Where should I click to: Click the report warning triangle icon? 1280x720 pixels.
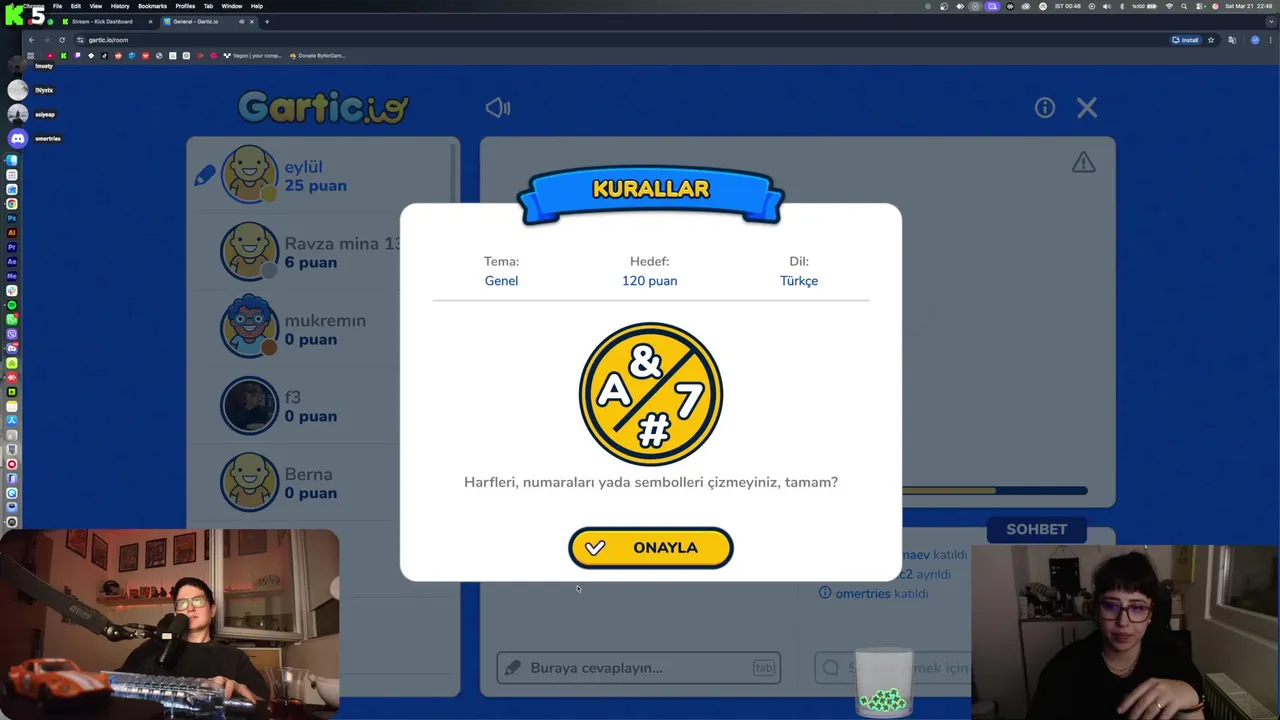click(x=1083, y=162)
